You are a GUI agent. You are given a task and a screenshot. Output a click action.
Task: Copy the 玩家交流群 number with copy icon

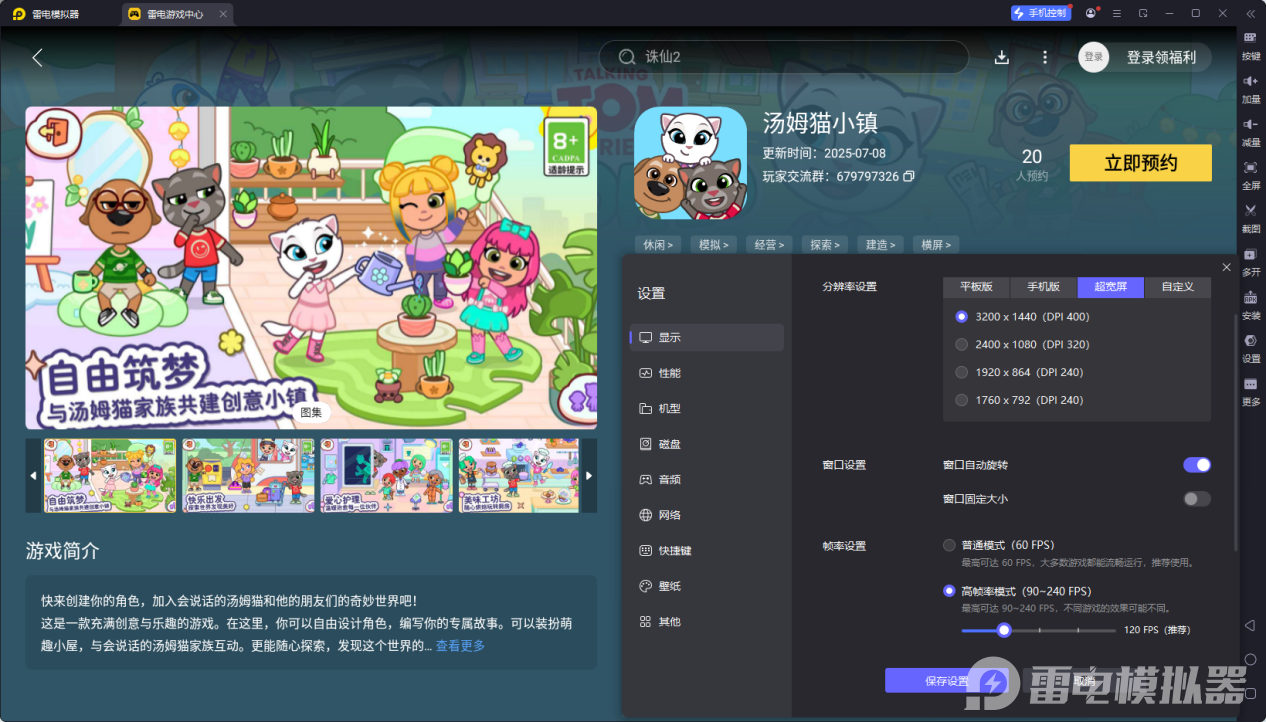coord(909,176)
